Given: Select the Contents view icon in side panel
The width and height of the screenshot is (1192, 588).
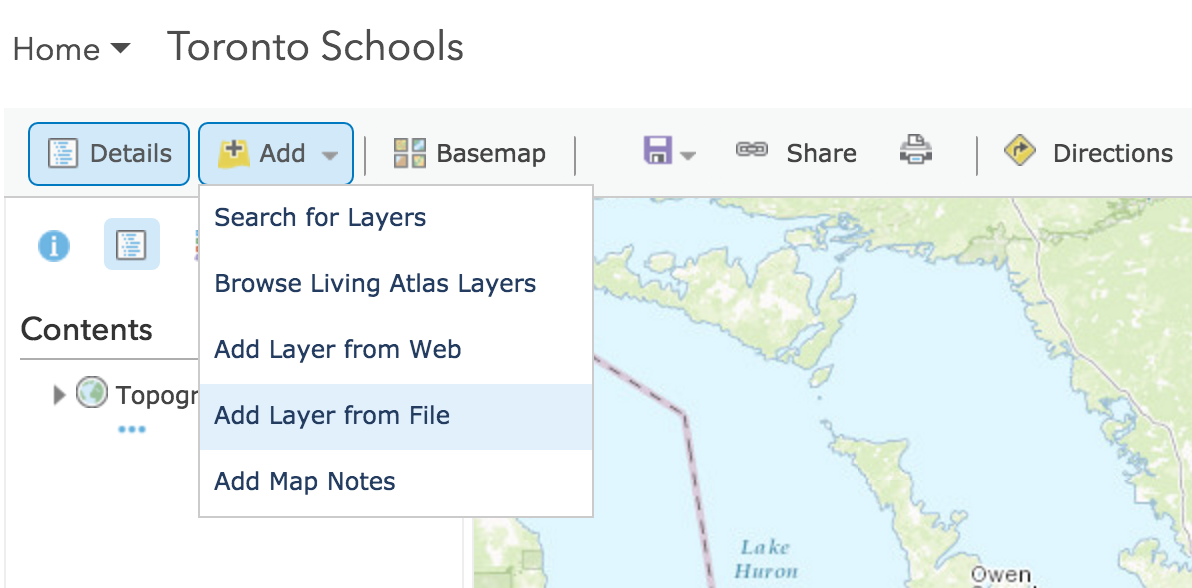Looking at the screenshot, I should tap(132, 245).
